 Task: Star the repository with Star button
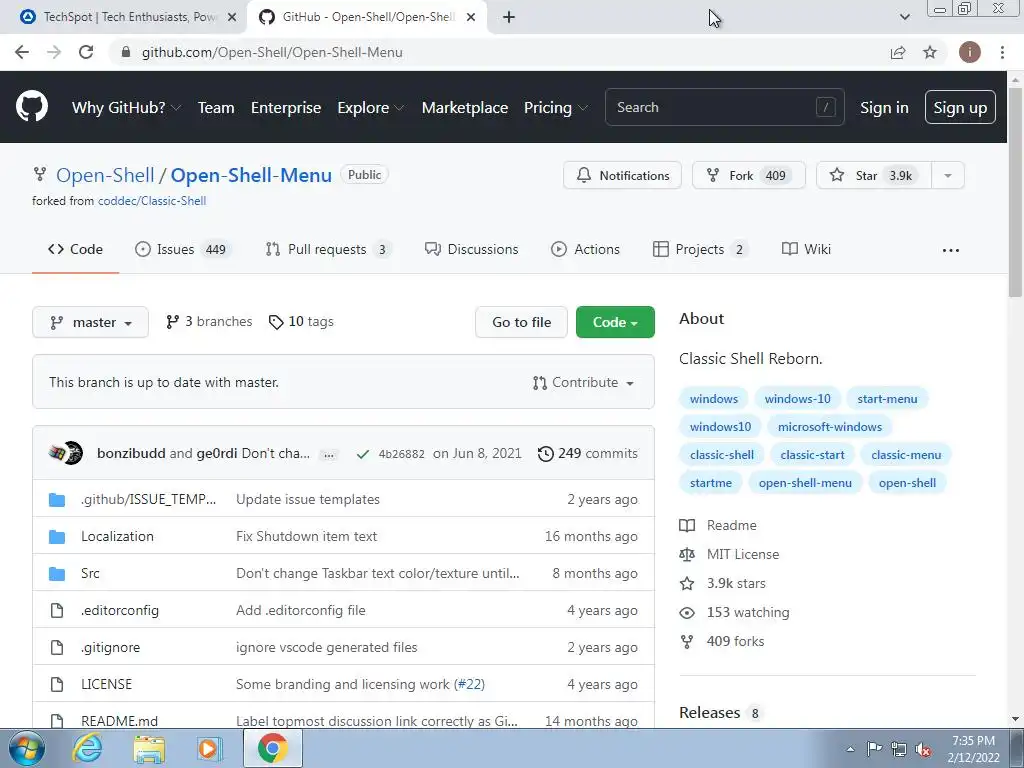[x=874, y=176]
